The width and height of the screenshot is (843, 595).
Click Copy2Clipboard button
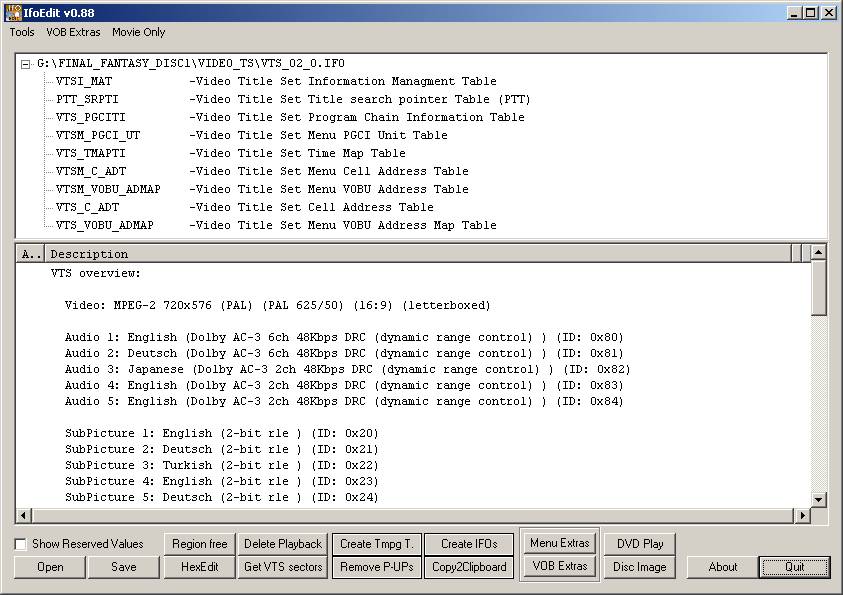pos(469,567)
